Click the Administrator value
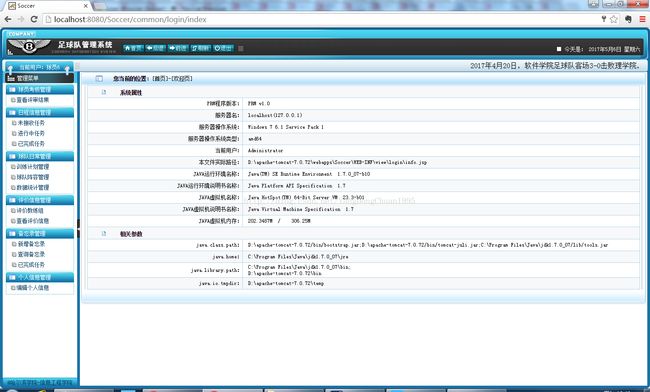This screenshot has height=392, width=650. tap(265, 150)
